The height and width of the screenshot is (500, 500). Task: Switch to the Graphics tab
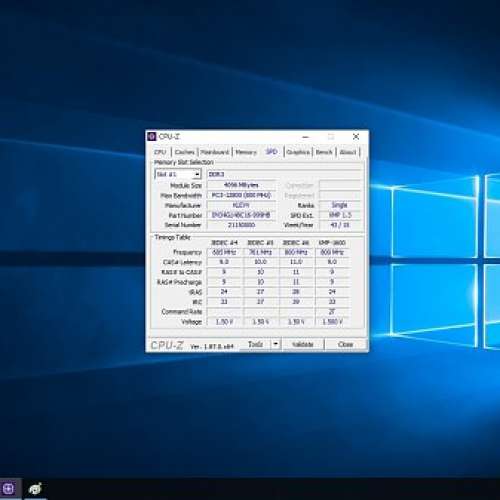point(298,152)
